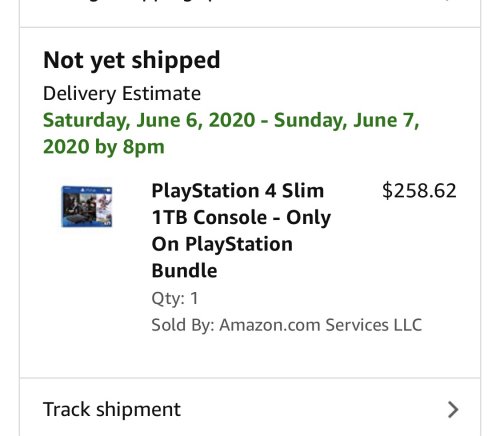This screenshot has height=436, width=500.
Task: Click the $258.62 item price
Action: point(419,191)
